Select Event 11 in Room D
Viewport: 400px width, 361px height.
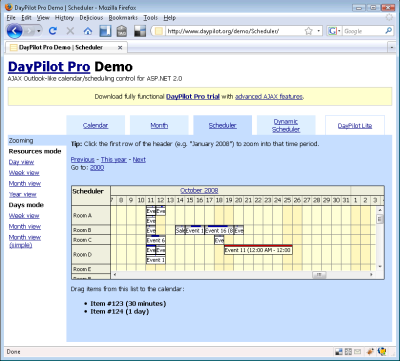(x=258, y=250)
